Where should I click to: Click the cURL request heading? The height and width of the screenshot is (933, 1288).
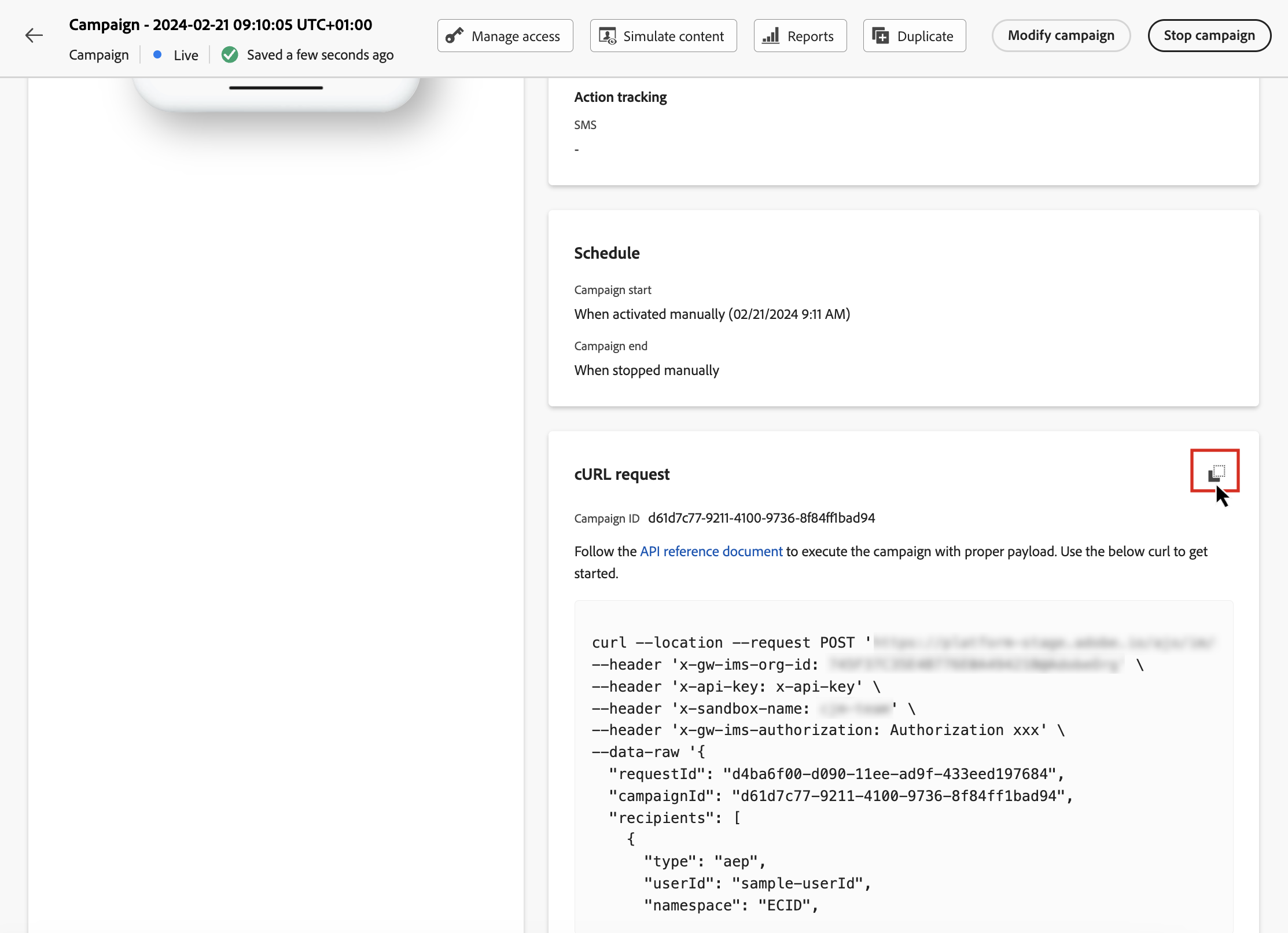coord(621,475)
